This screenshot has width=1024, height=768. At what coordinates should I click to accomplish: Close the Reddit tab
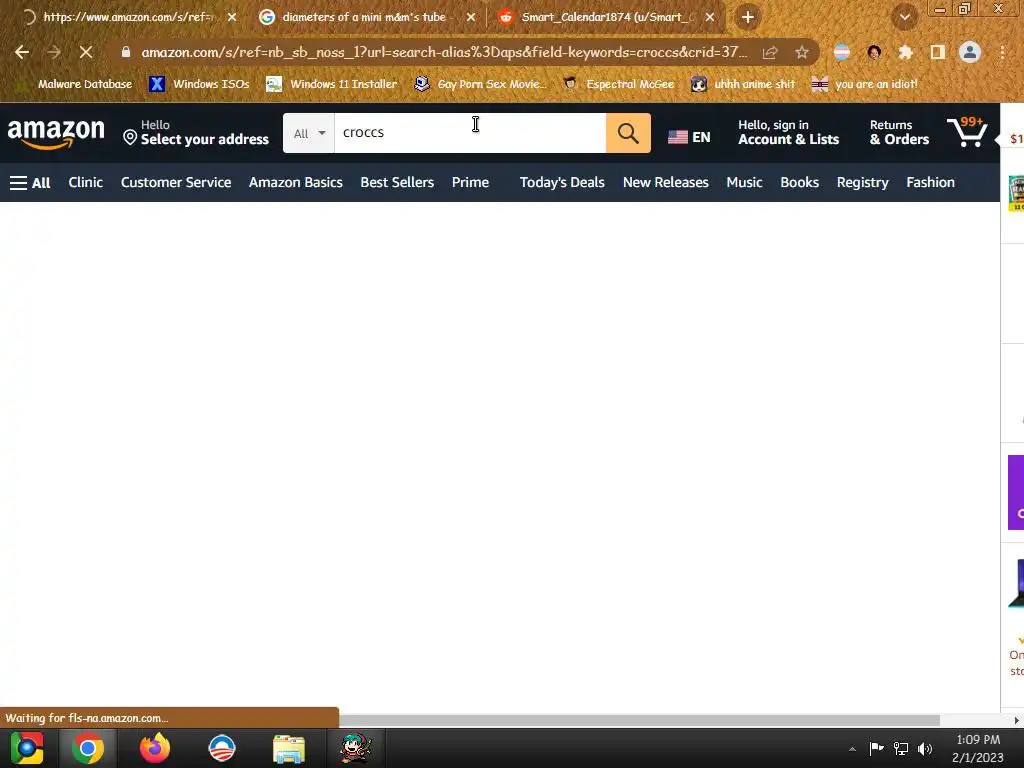point(710,17)
